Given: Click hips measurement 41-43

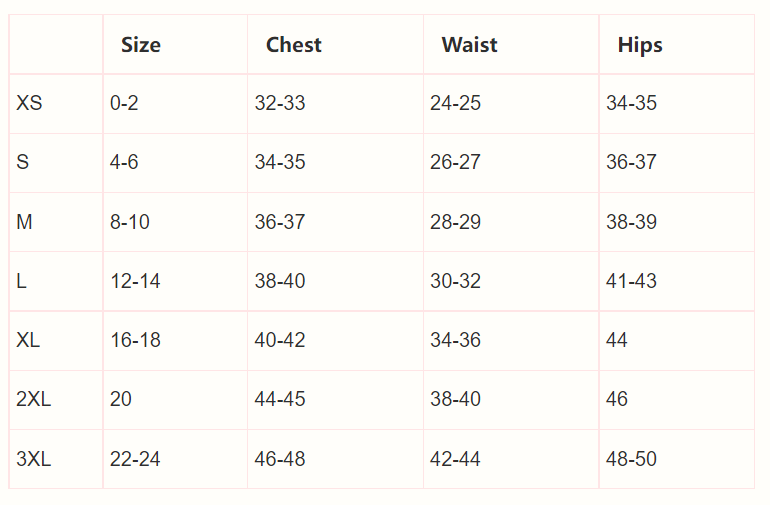Looking at the screenshot, I should tap(631, 281).
